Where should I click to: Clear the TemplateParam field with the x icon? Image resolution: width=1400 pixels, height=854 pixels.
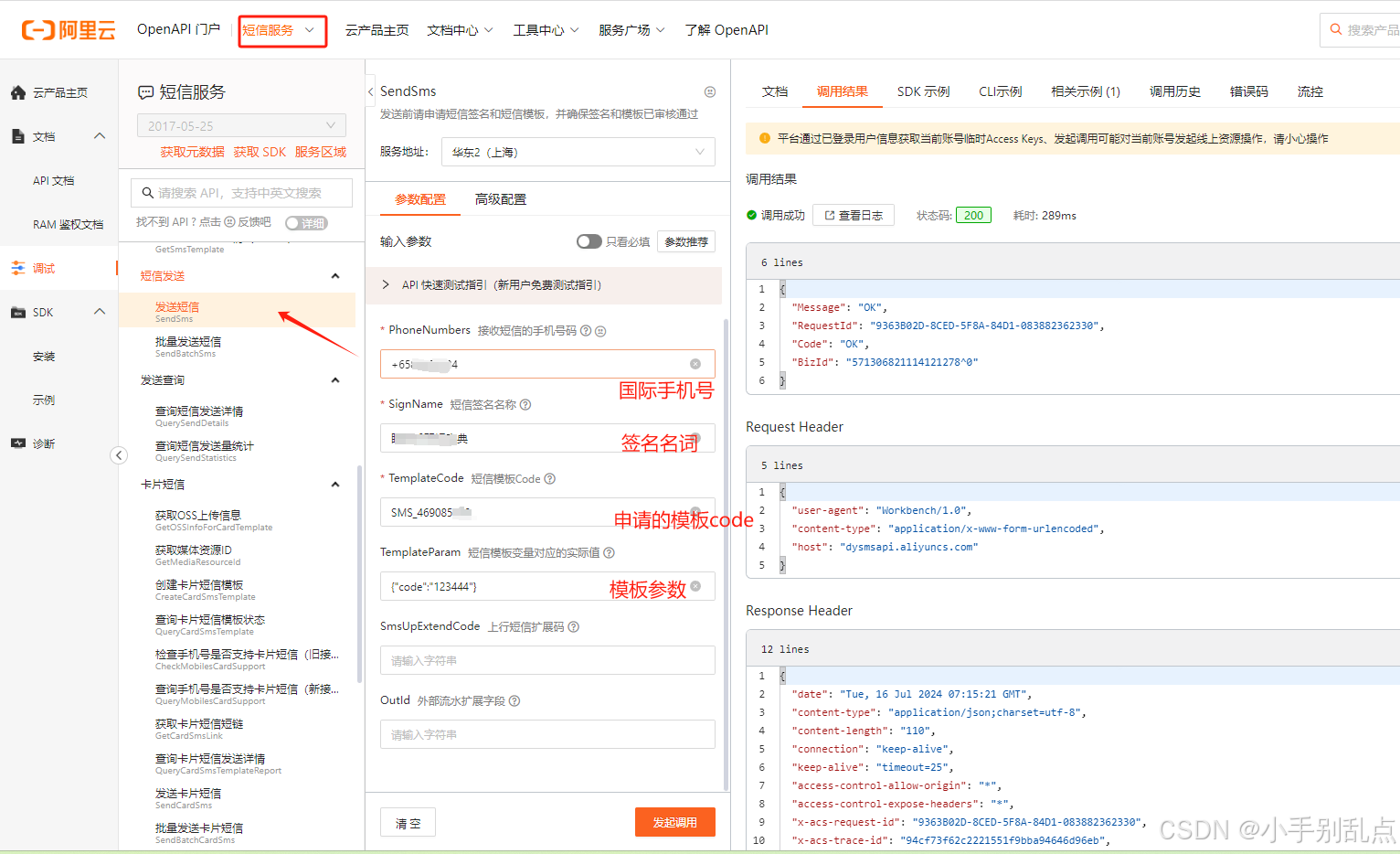[695, 586]
